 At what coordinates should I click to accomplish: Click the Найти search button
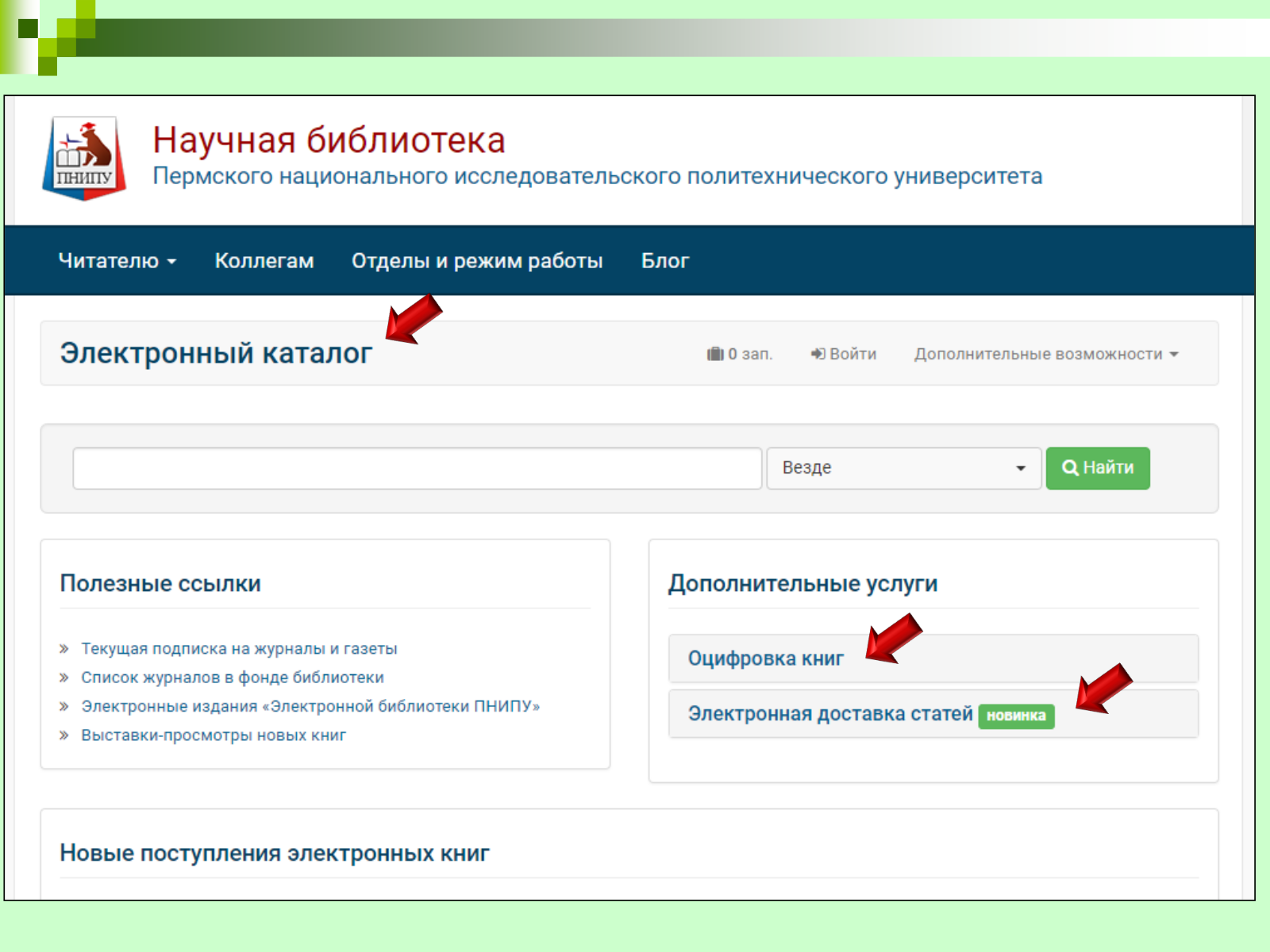pyautogui.click(x=1098, y=468)
